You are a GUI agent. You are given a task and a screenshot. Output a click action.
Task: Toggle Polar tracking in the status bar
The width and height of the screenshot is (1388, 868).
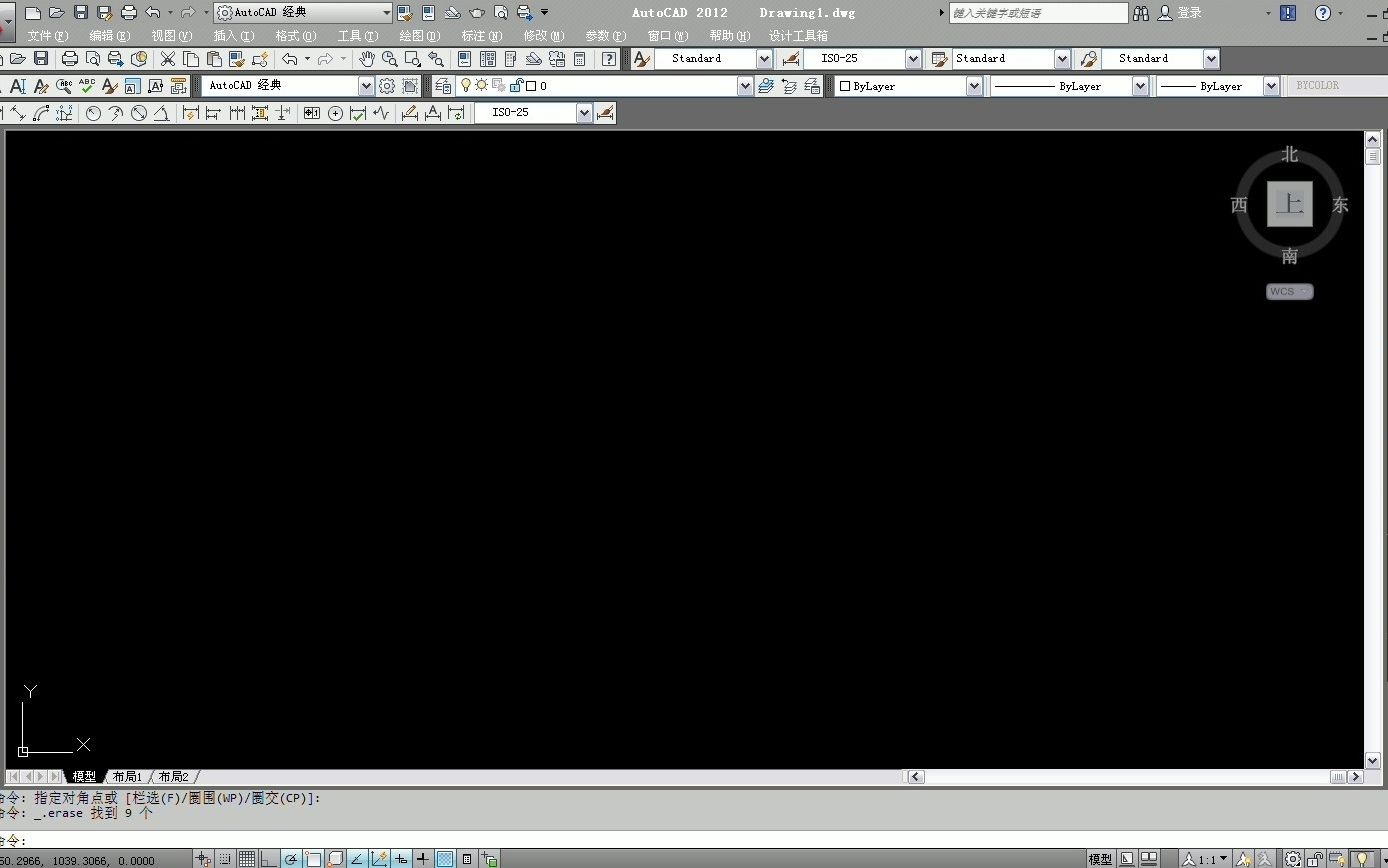(291, 858)
